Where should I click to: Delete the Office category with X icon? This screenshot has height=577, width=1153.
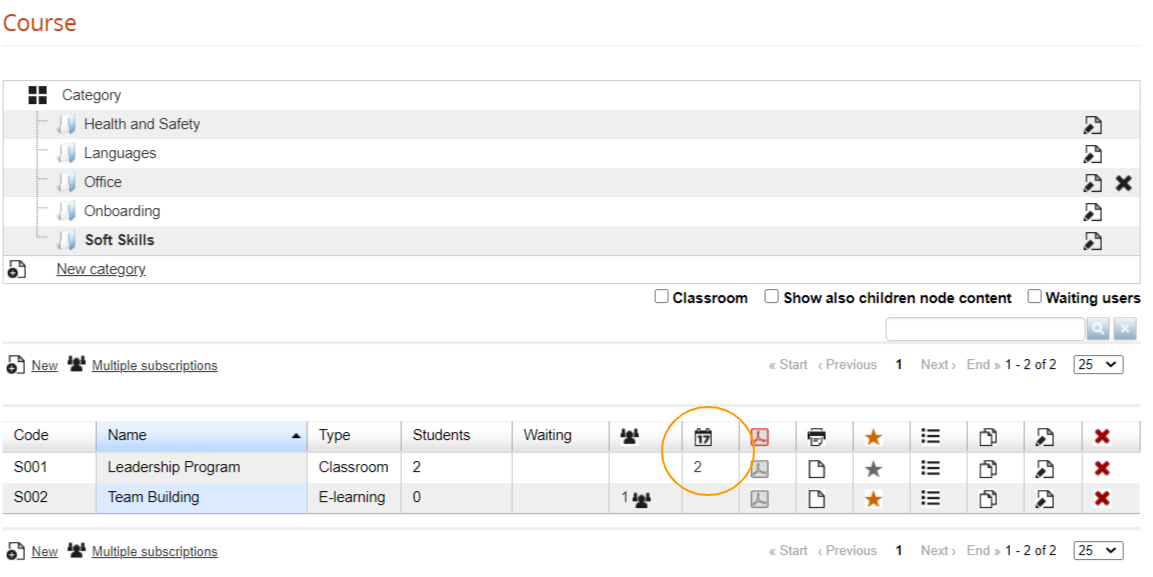[1123, 183]
